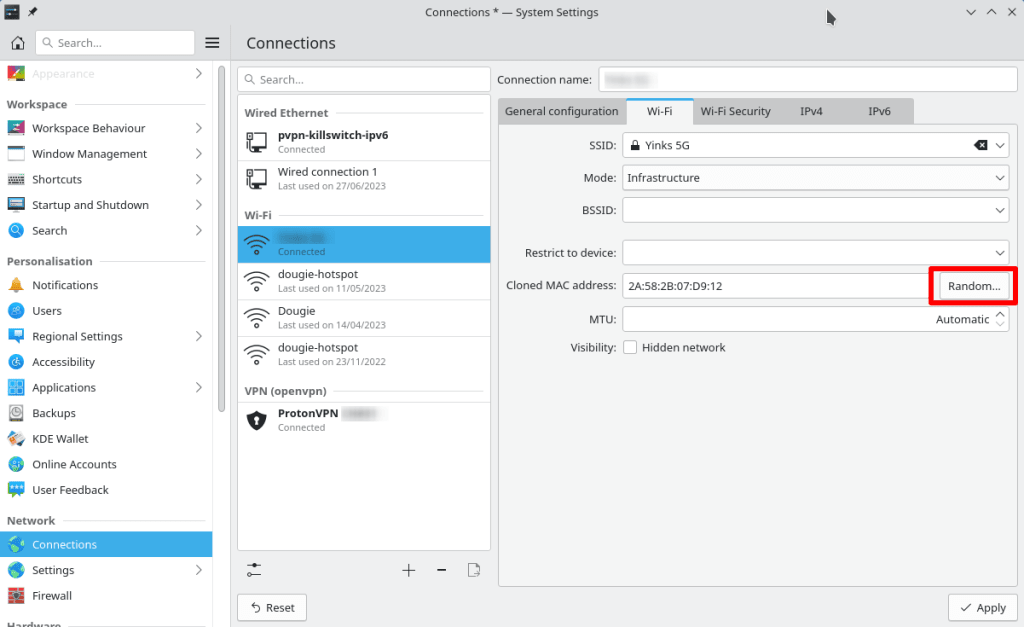Image resolution: width=1024 pixels, height=627 pixels.
Task: Click the Cloned MAC address field
Action: (777, 286)
